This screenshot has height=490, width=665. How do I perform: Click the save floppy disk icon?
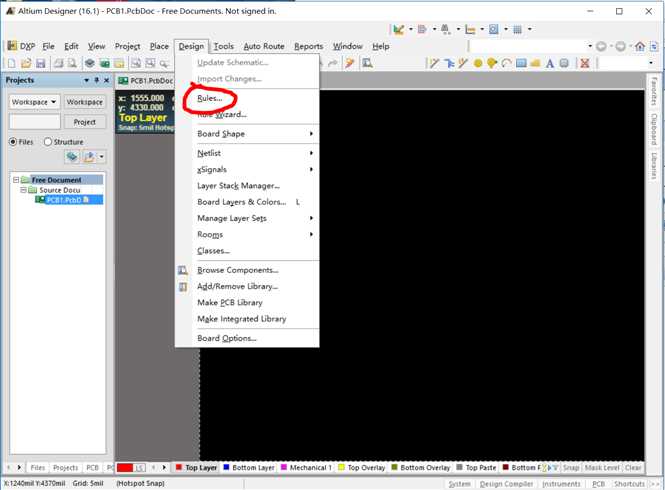[x=41, y=63]
